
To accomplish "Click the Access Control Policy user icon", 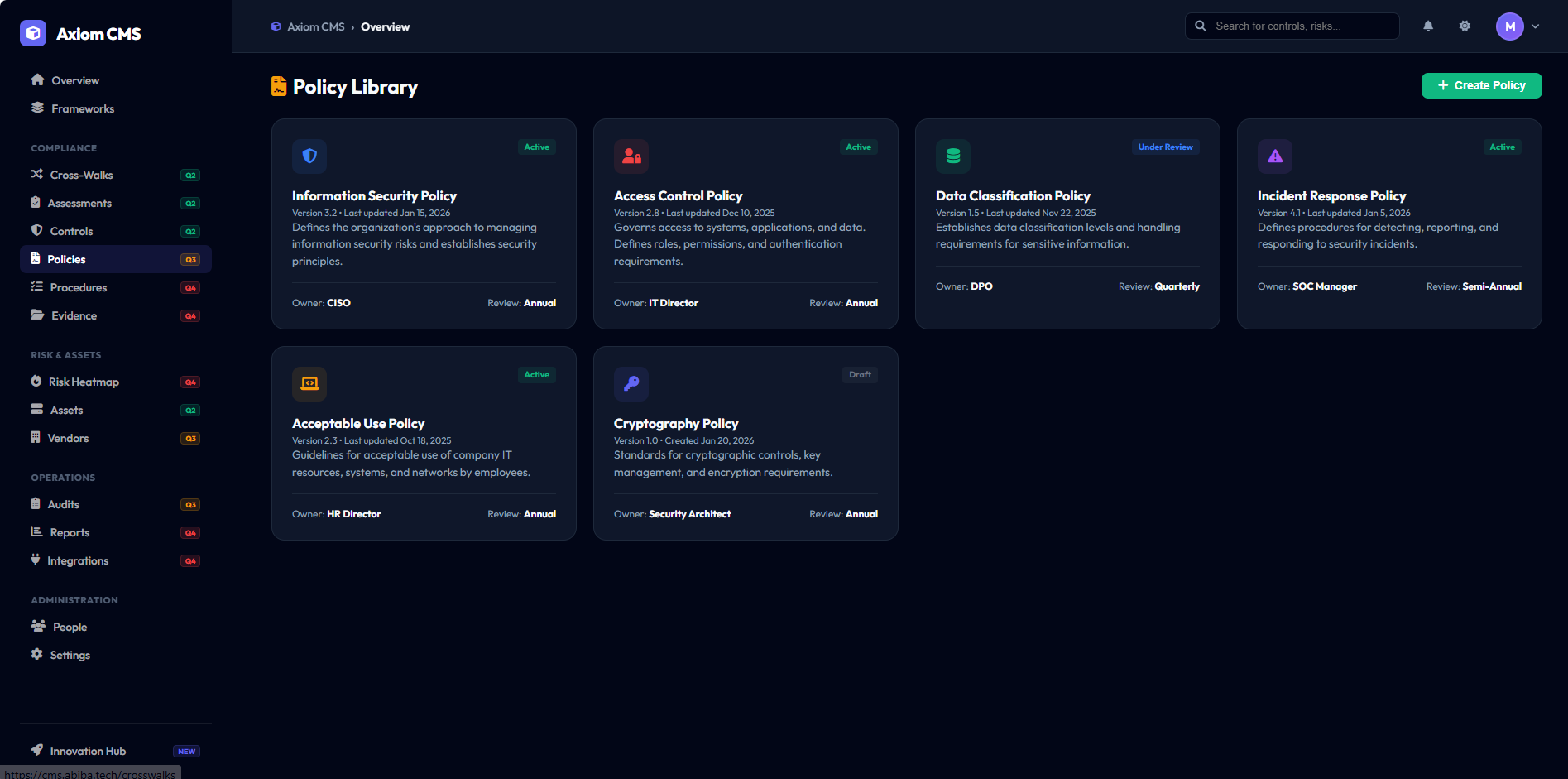I will [631, 156].
